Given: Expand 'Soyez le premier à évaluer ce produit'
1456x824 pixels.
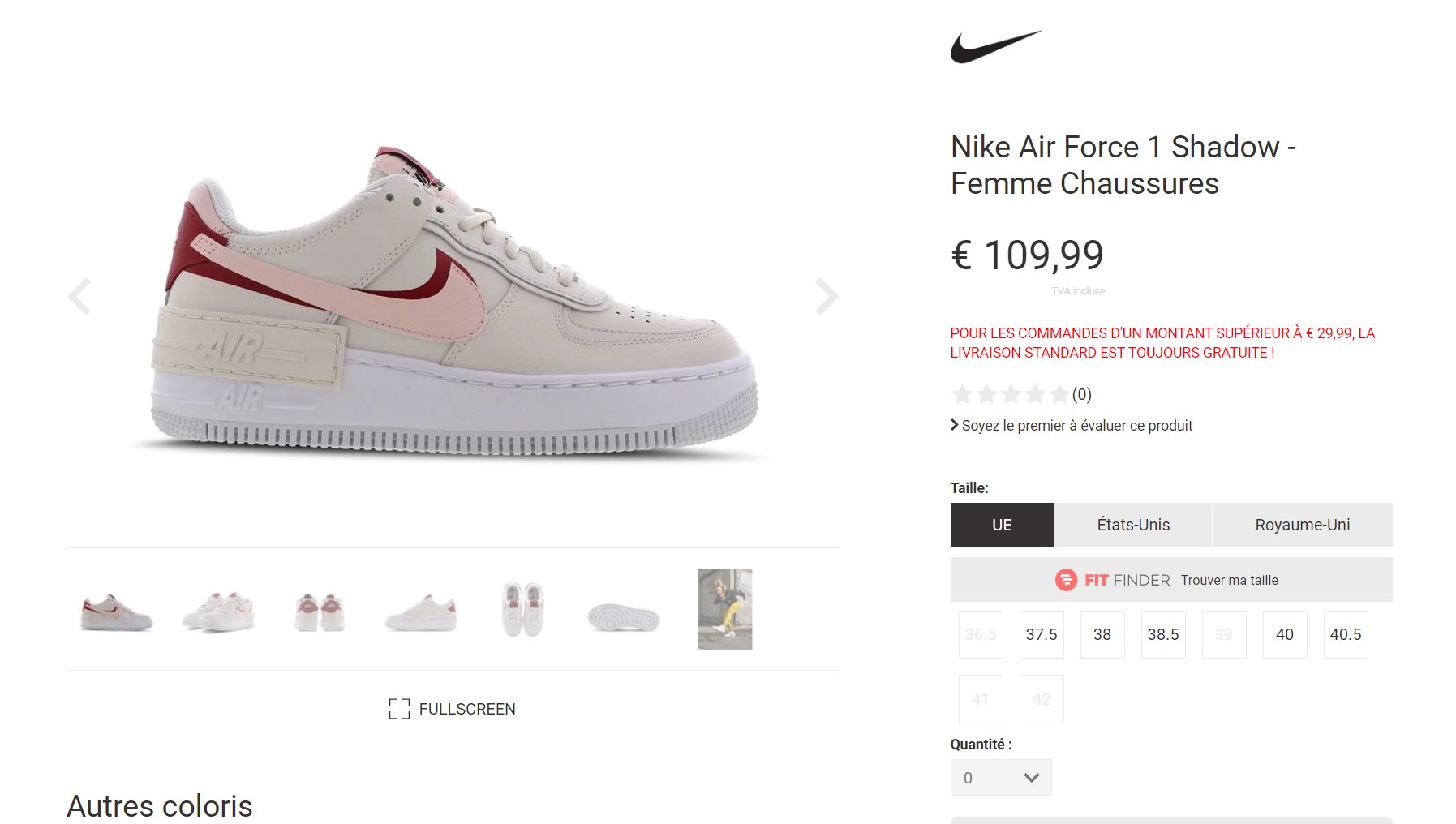Looking at the screenshot, I should click(1072, 426).
